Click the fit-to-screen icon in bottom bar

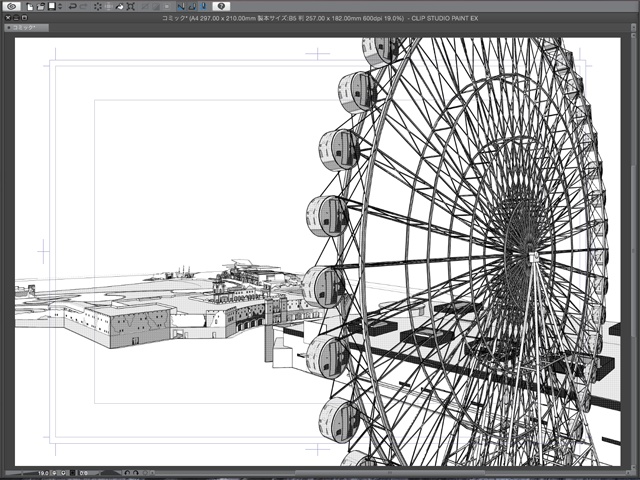[73, 473]
